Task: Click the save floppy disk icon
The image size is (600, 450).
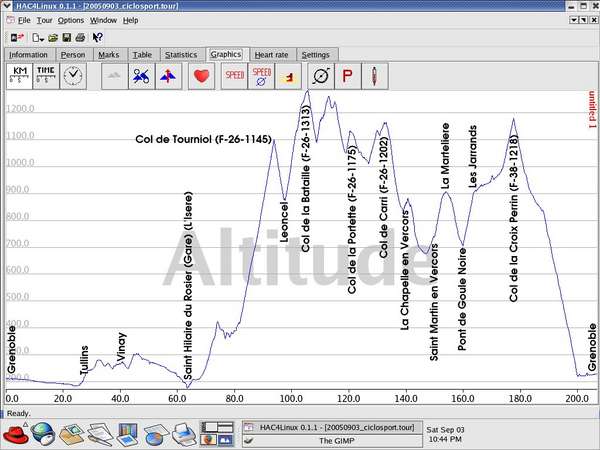Action: [64, 37]
